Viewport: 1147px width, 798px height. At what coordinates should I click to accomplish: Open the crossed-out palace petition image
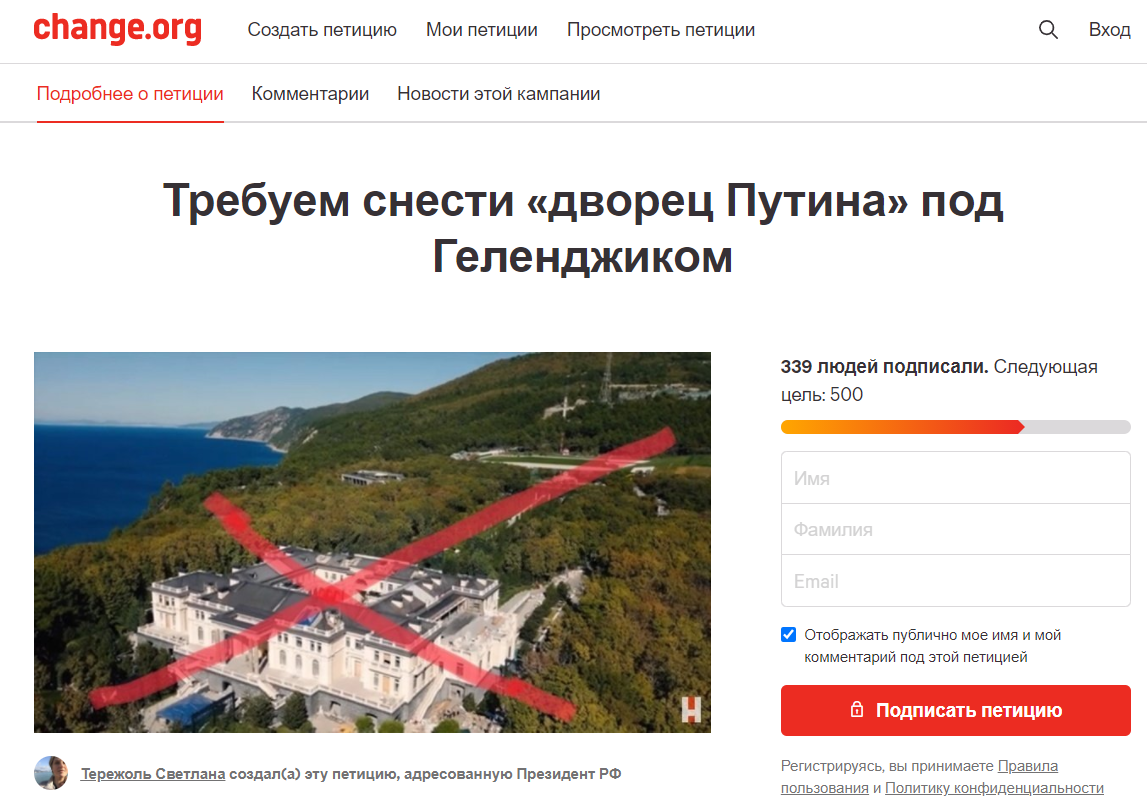[372, 542]
